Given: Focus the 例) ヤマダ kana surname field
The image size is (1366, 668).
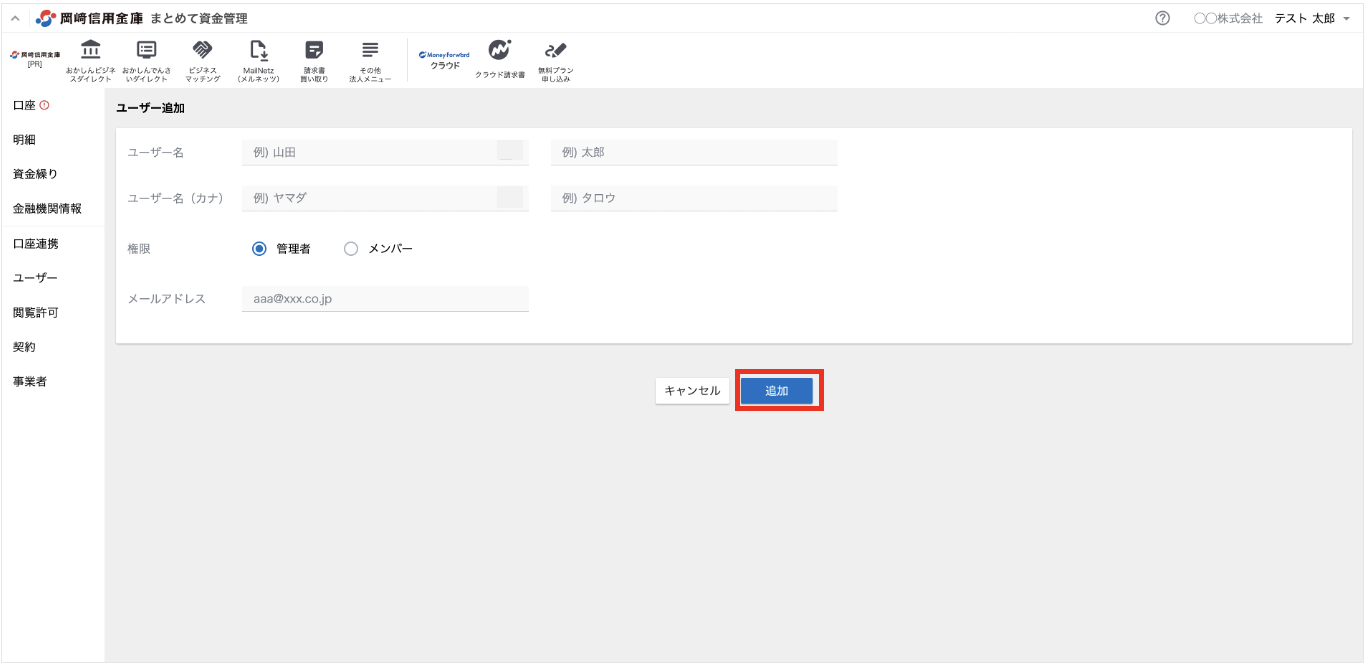Looking at the screenshot, I should click(x=385, y=198).
